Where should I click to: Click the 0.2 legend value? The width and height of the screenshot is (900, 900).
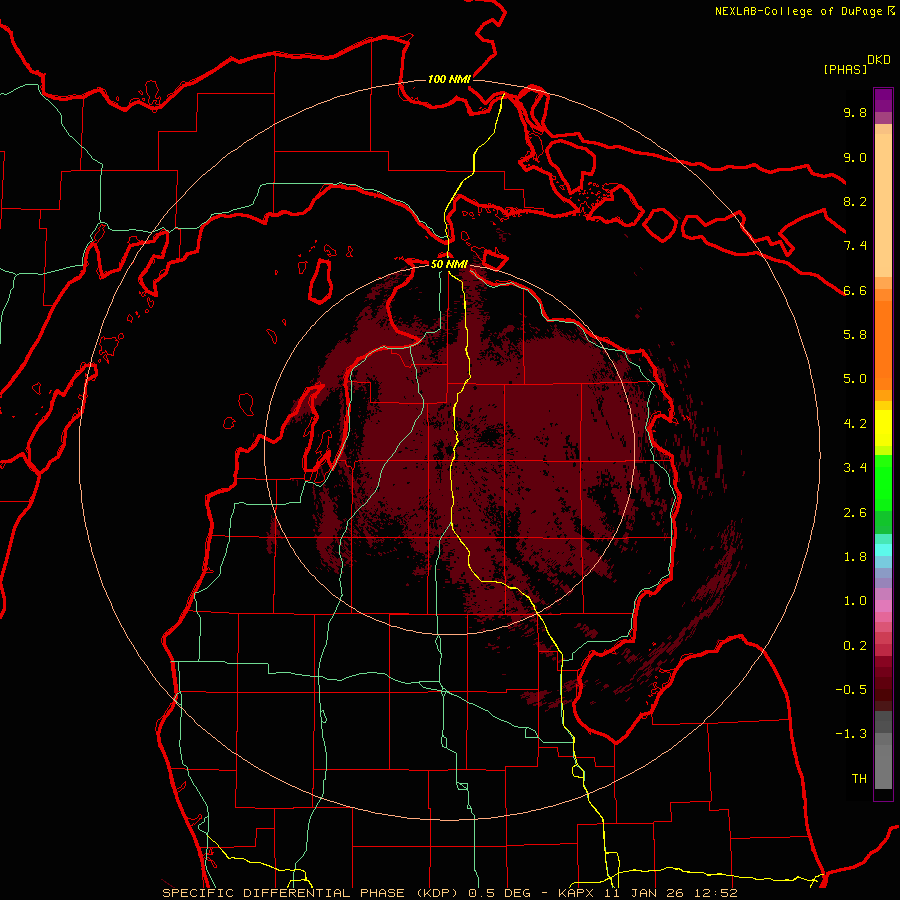[855, 646]
